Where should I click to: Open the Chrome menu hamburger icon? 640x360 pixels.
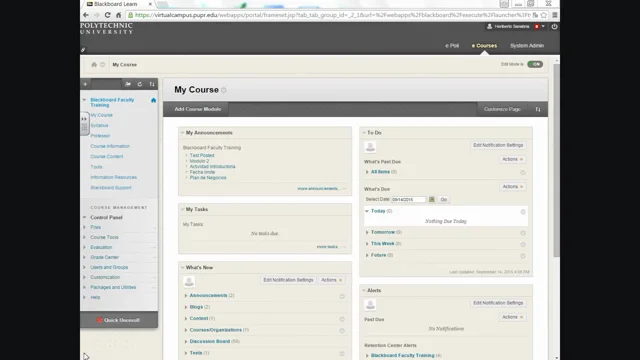pyautogui.click(x=555, y=15)
